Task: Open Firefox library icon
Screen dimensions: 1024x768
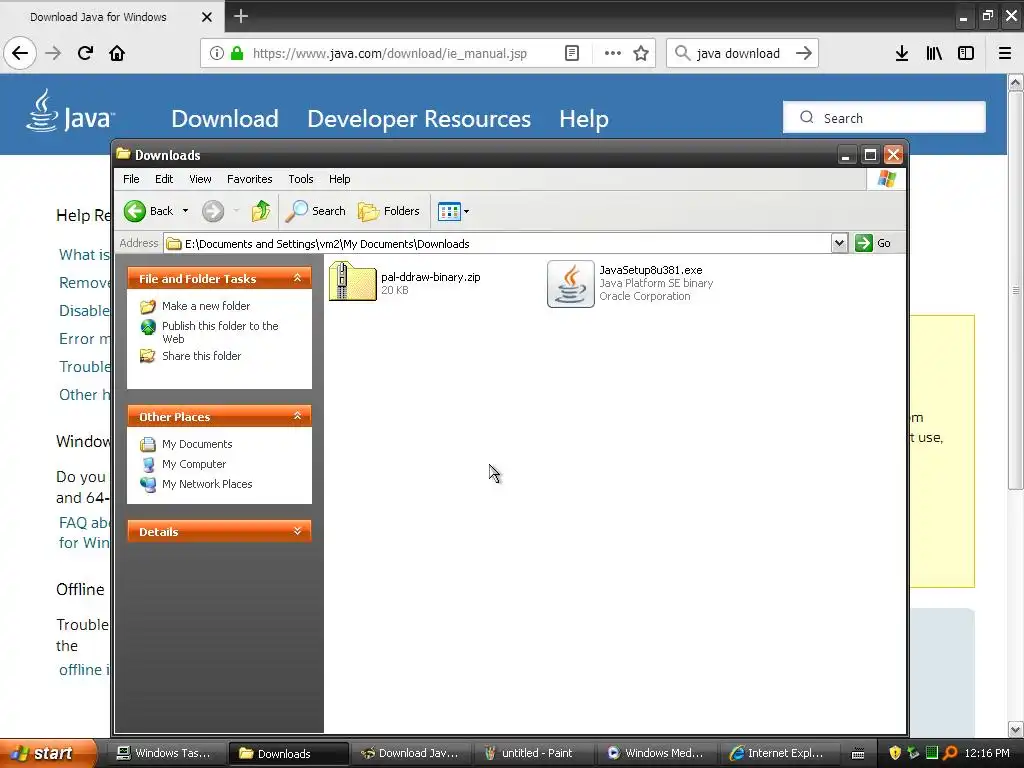Action: click(934, 53)
